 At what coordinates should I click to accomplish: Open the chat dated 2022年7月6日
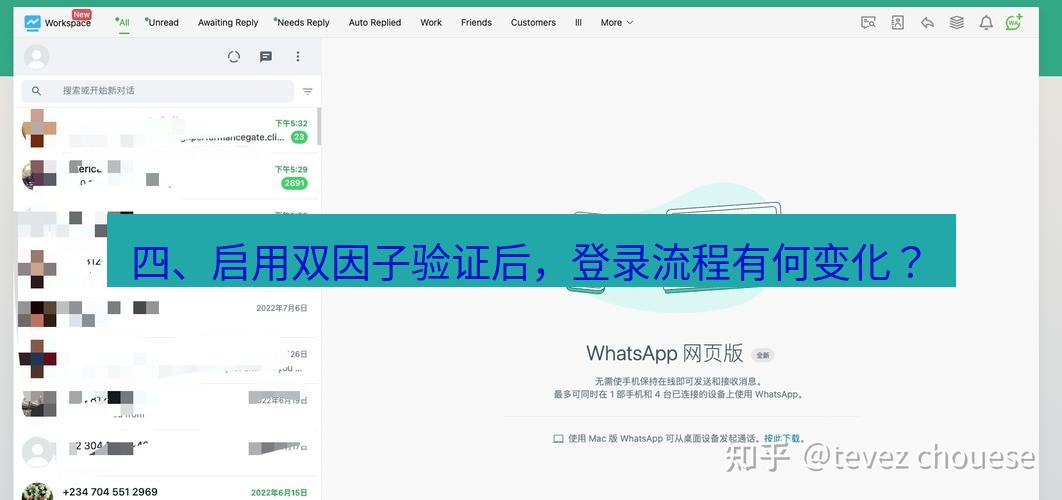pos(165,314)
